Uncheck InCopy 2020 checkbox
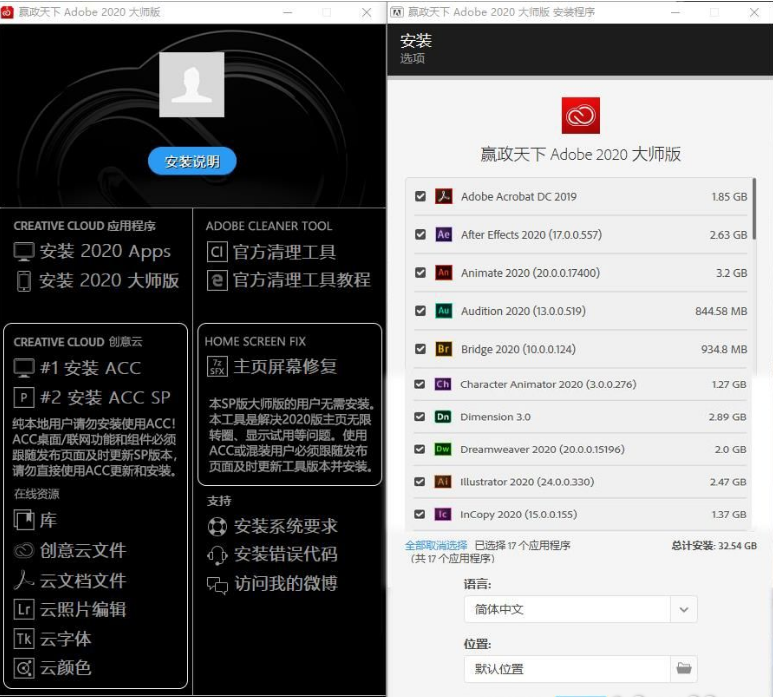Screen dimensions: 773x697 (x=420, y=514)
